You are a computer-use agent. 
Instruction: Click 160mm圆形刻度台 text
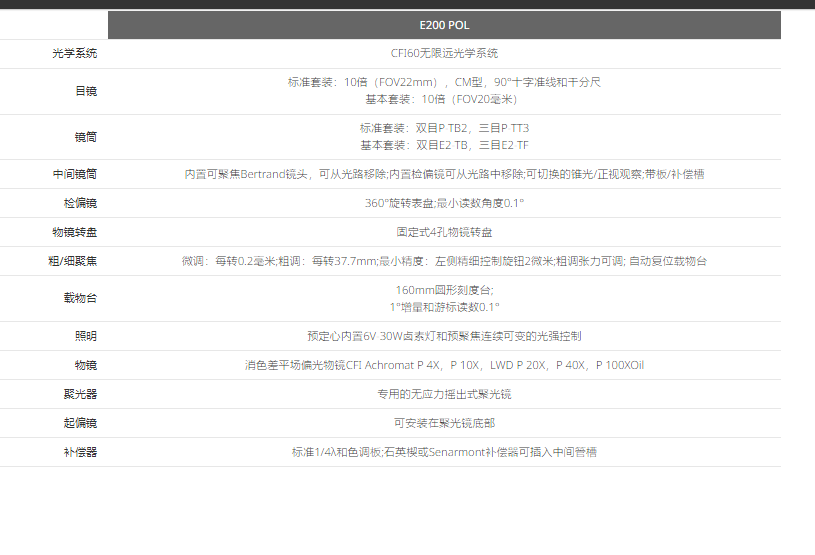click(444, 290)
